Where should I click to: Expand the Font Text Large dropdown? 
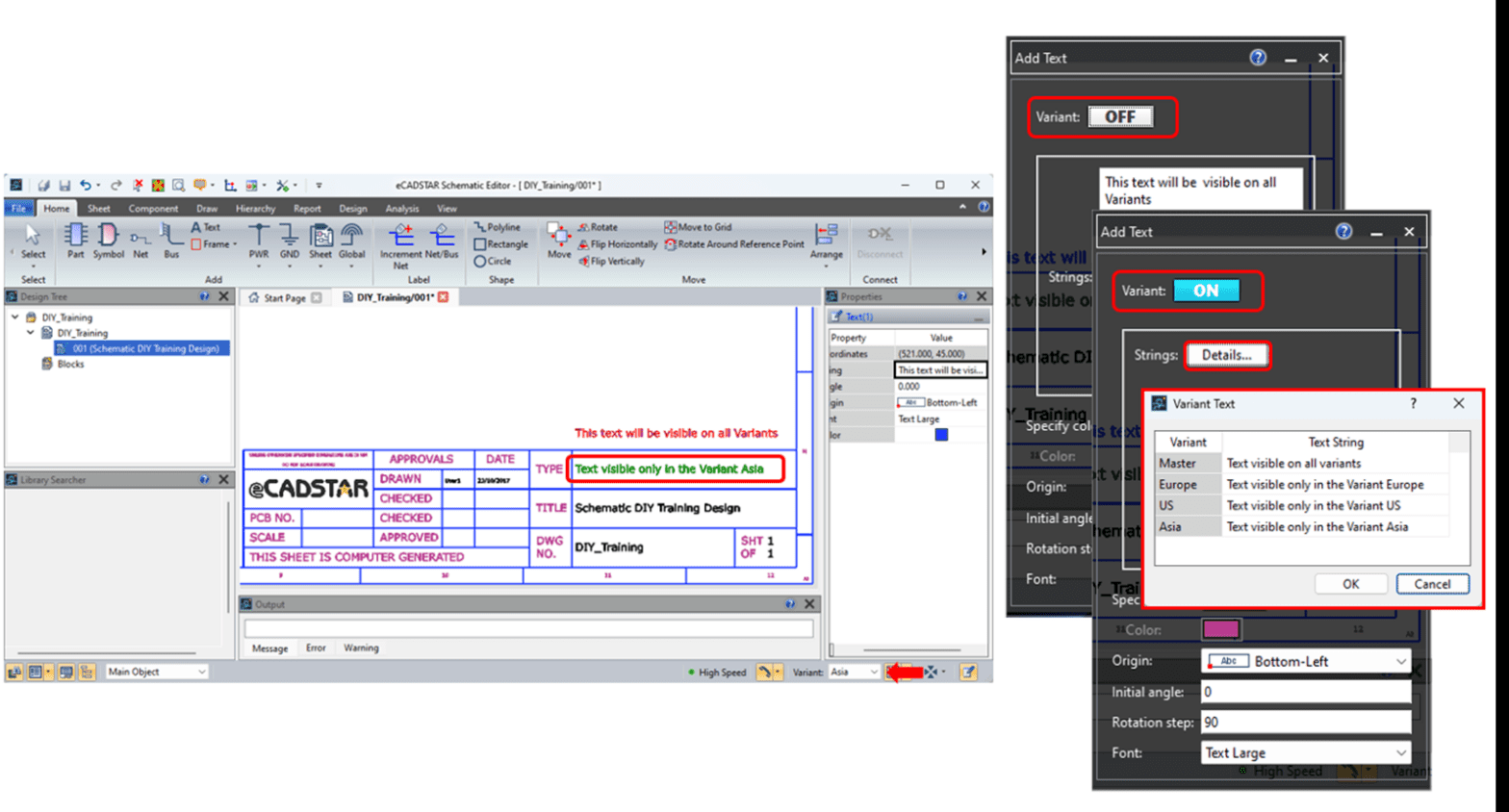[1306, 752]
